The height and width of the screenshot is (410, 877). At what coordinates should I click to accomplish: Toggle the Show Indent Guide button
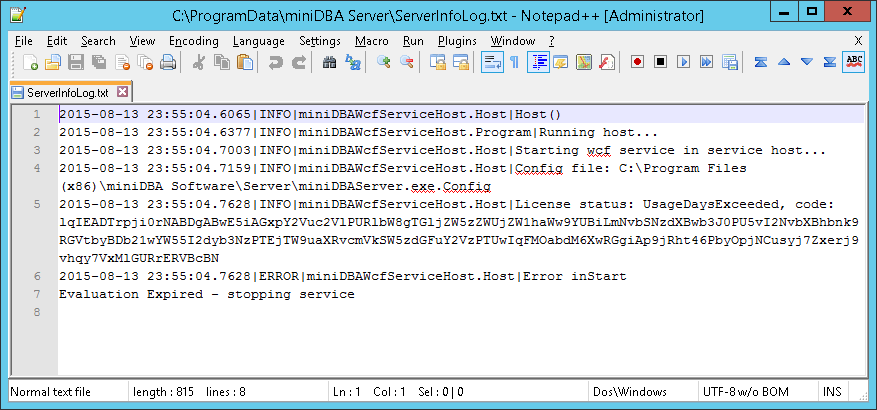coord(538,62)
